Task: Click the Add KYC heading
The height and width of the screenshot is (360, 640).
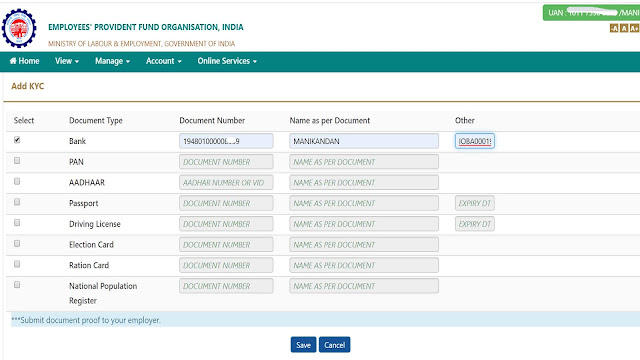Action: pyautogui.click(x=27, y=86)
